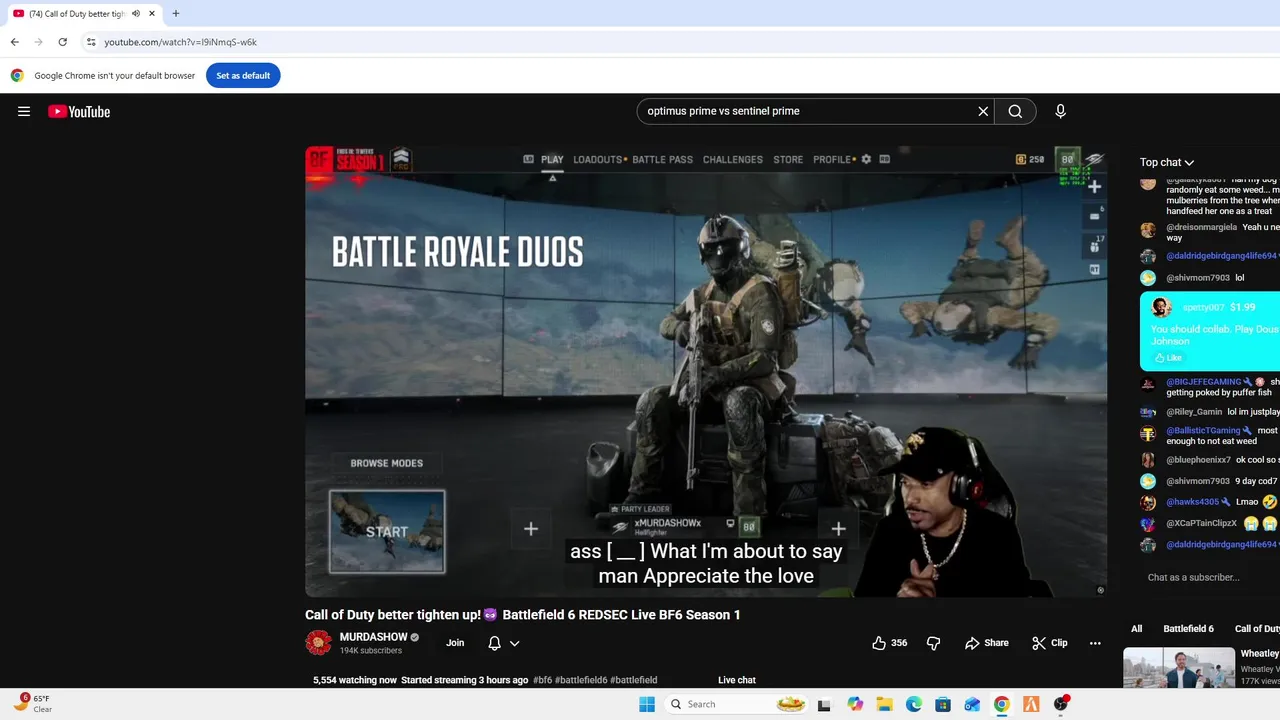
Task: Click the #battlefield6 hashtag link
Action: 581,680
